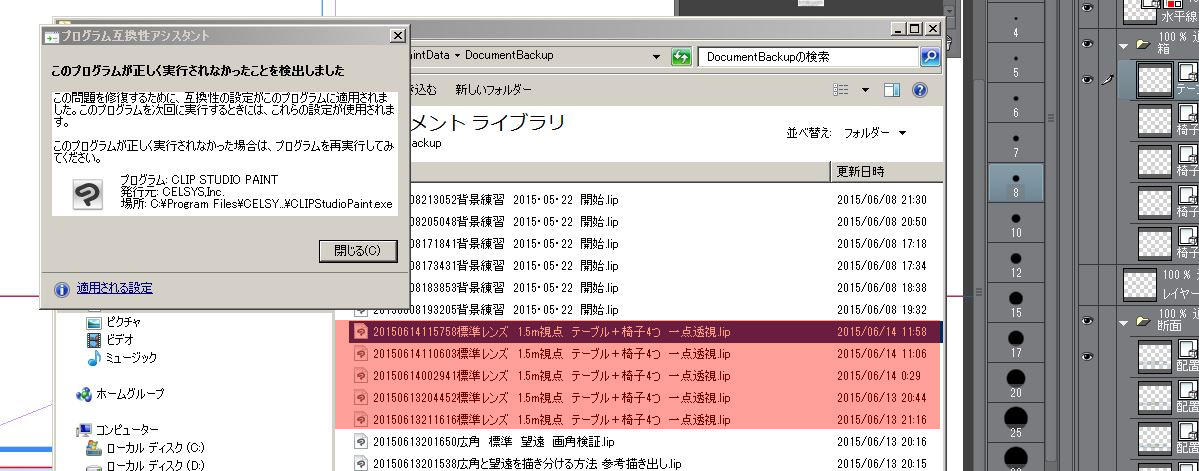Hide the 水平線 layer with its eye icon
Screen dimensions: 1199x471
[x=1087, y=8]
